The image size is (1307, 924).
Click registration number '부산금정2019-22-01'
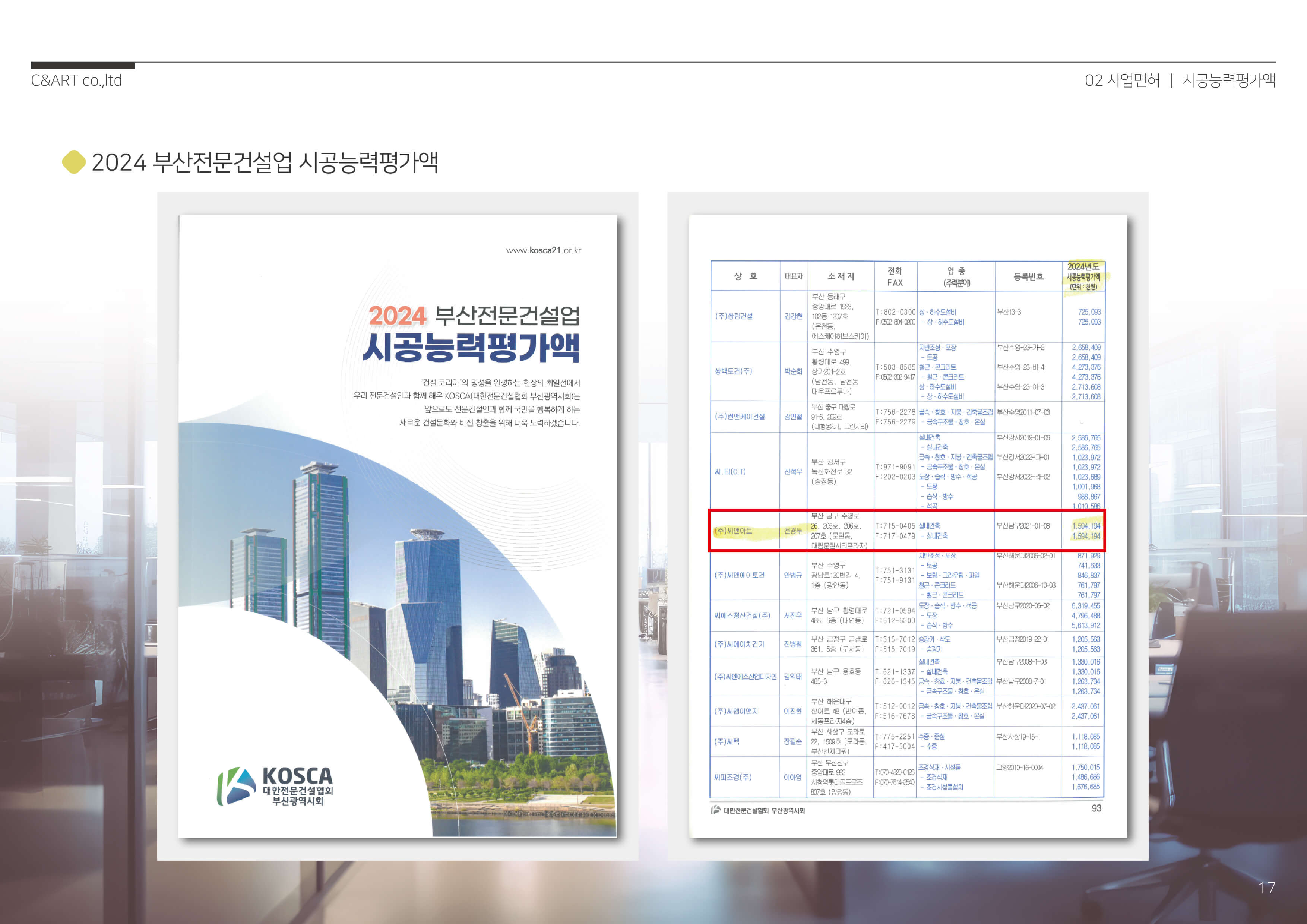click(x=1023, y=639)
